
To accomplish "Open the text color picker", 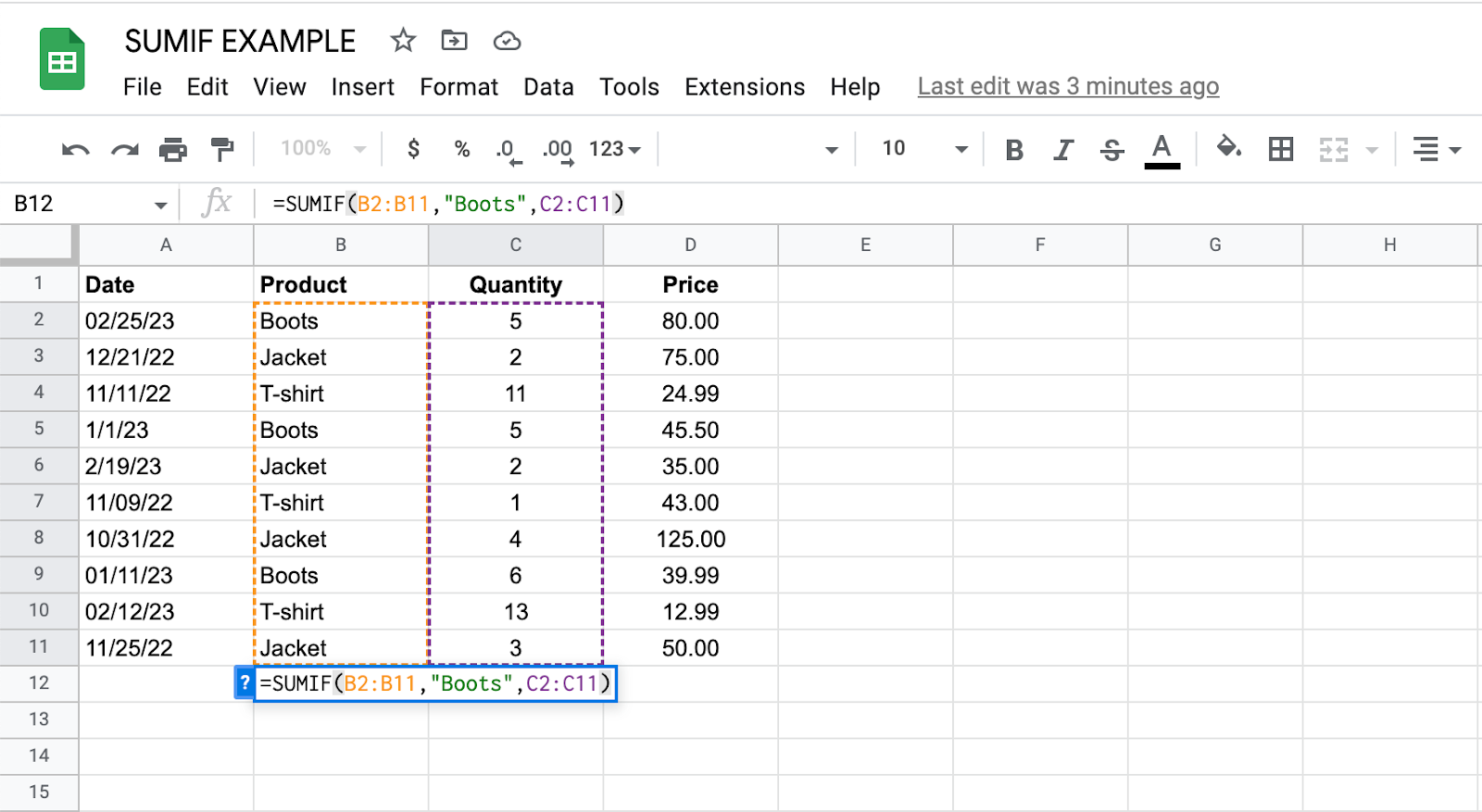I will click(x=1162, y=150).
